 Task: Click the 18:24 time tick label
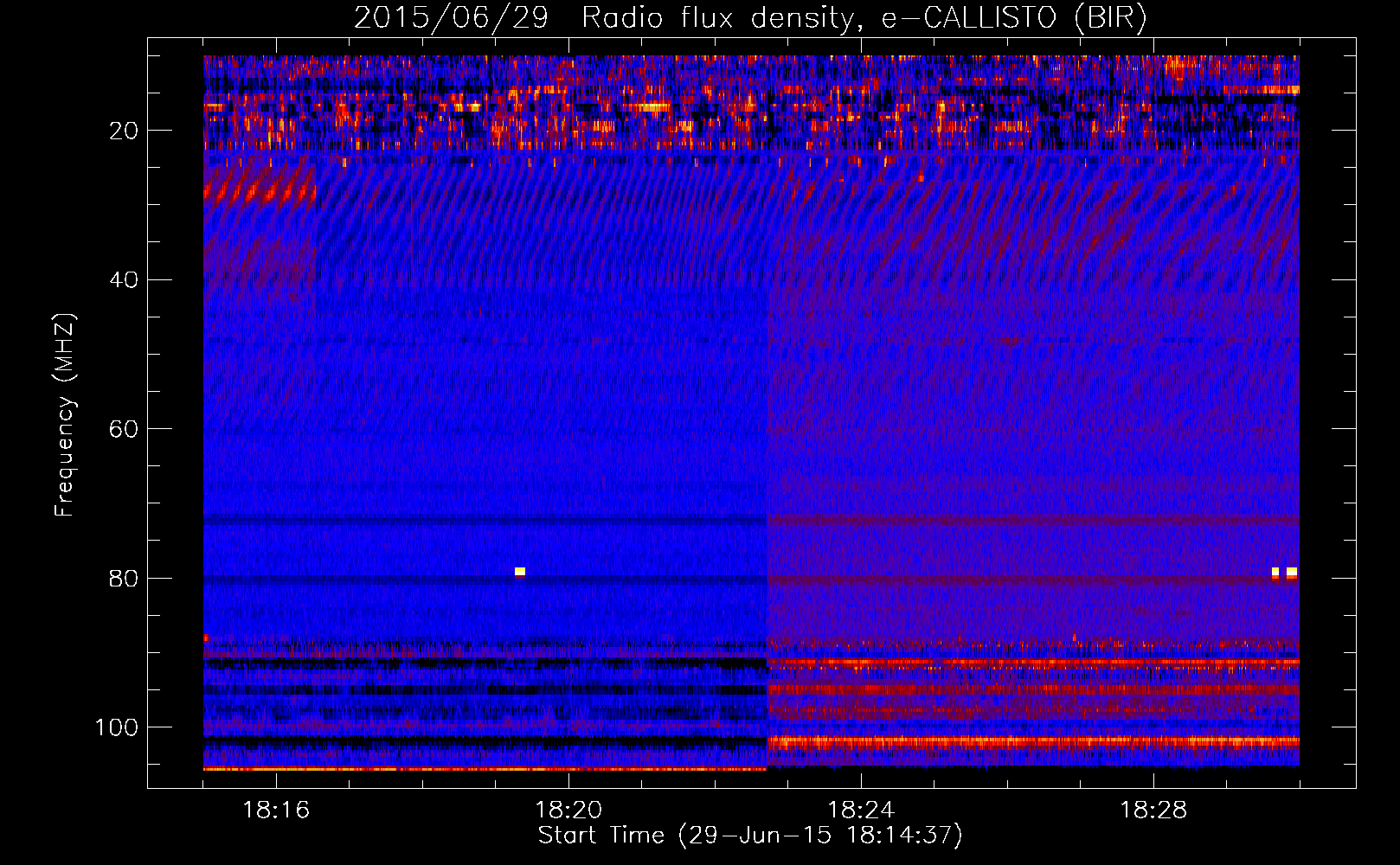[861, 811]
